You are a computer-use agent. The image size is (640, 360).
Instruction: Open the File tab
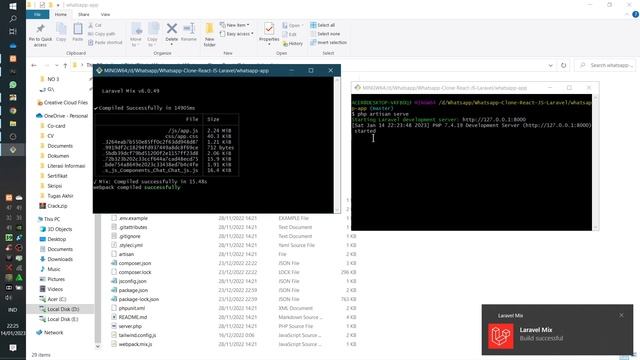click(x=37, y=14)
